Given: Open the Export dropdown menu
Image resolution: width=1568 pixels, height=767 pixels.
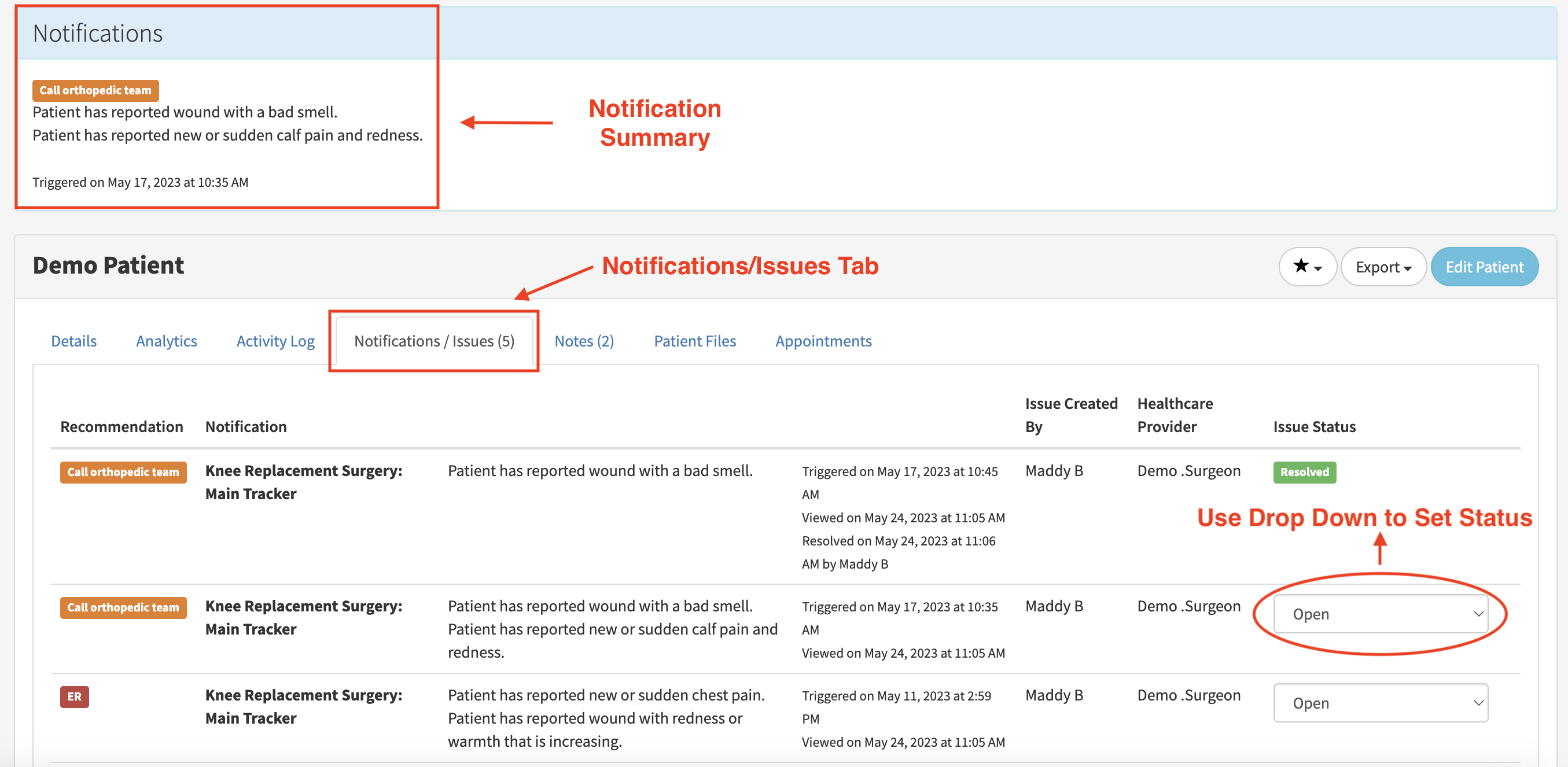Looking at the screenshot, I should pyautogui.click(x=1382, y=267).
